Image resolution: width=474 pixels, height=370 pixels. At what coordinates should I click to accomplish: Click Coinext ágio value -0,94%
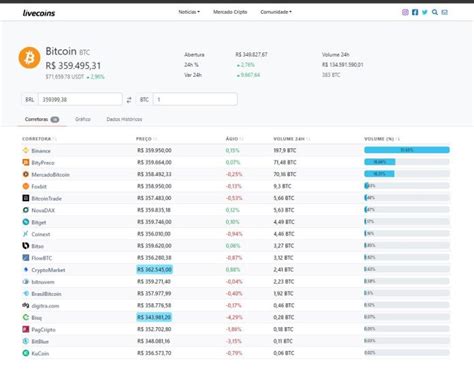234,234
